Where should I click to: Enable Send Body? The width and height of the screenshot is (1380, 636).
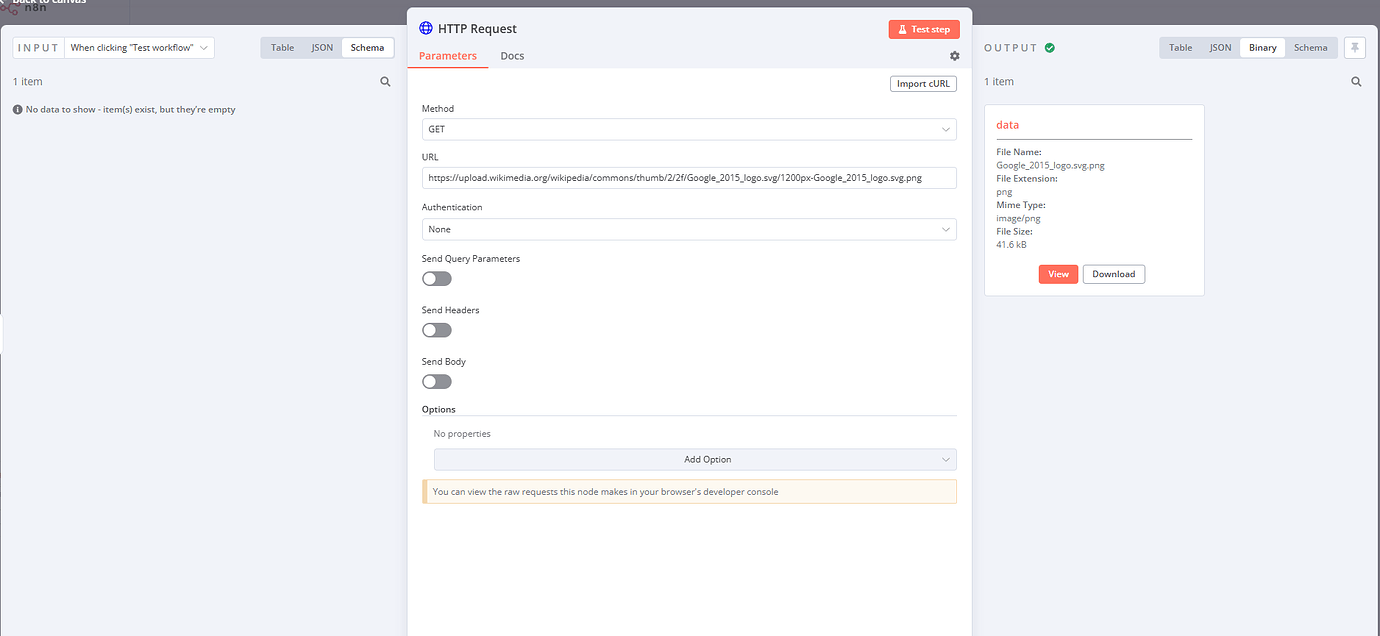pos(436,381)
